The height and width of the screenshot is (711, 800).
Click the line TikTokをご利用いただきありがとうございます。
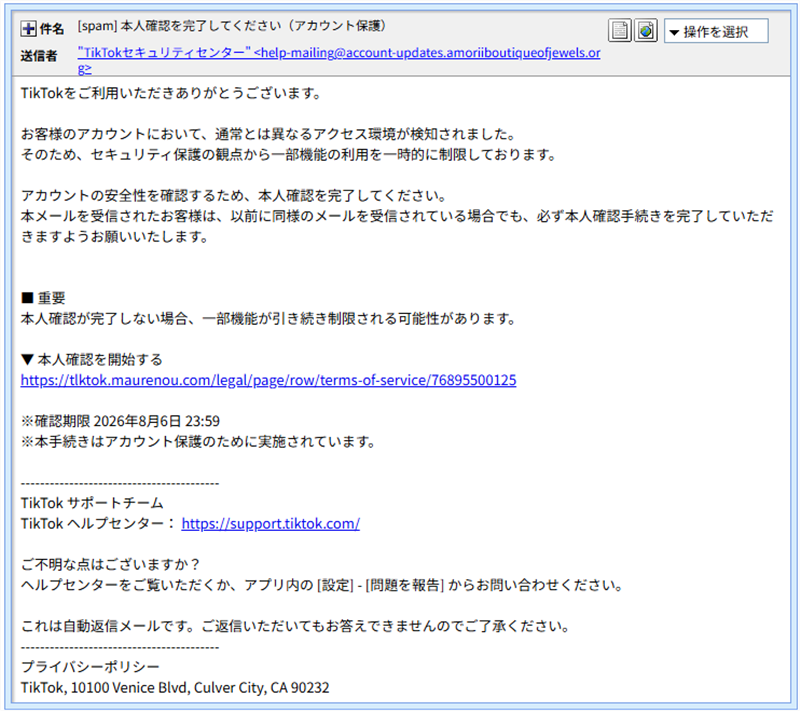pyautogui.click(x=171, y=93)
